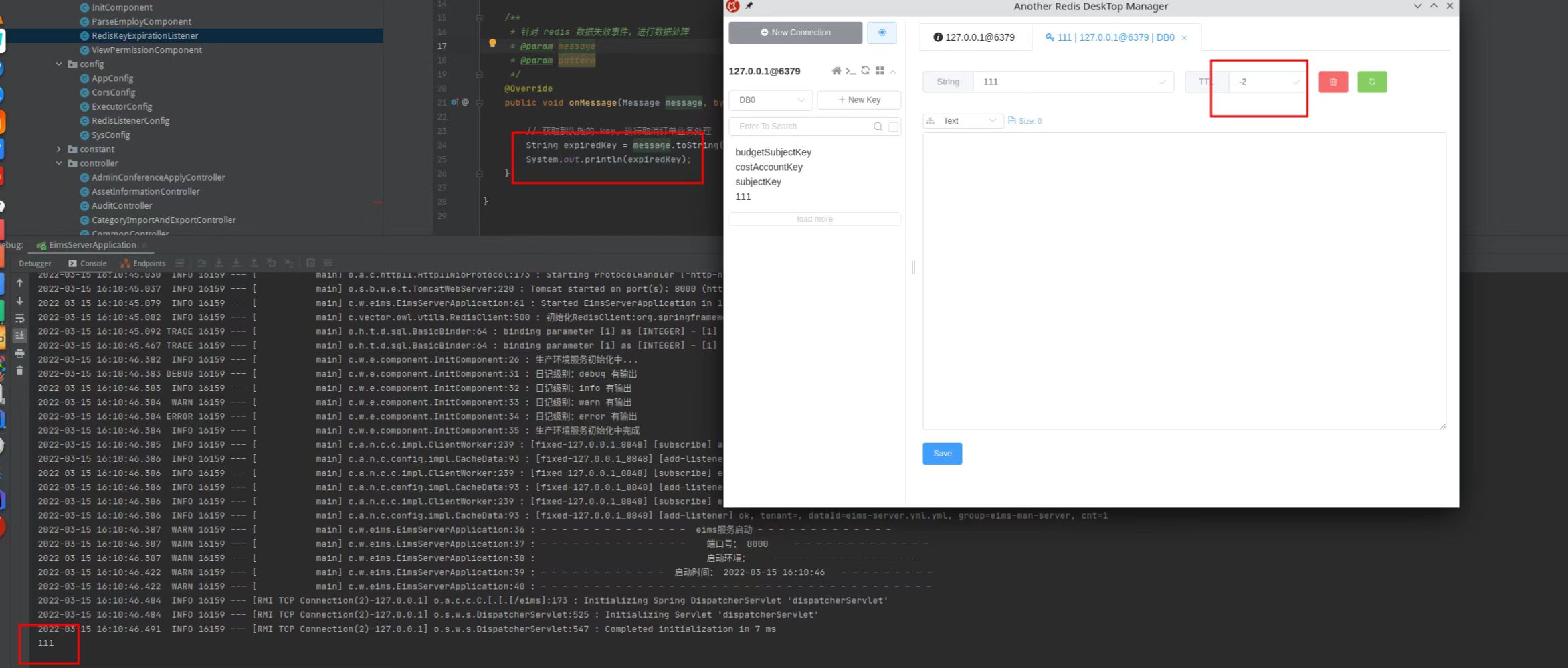Collapse the config folder in project tree
Screen dimensions: 1568x668
coord(59,64)
